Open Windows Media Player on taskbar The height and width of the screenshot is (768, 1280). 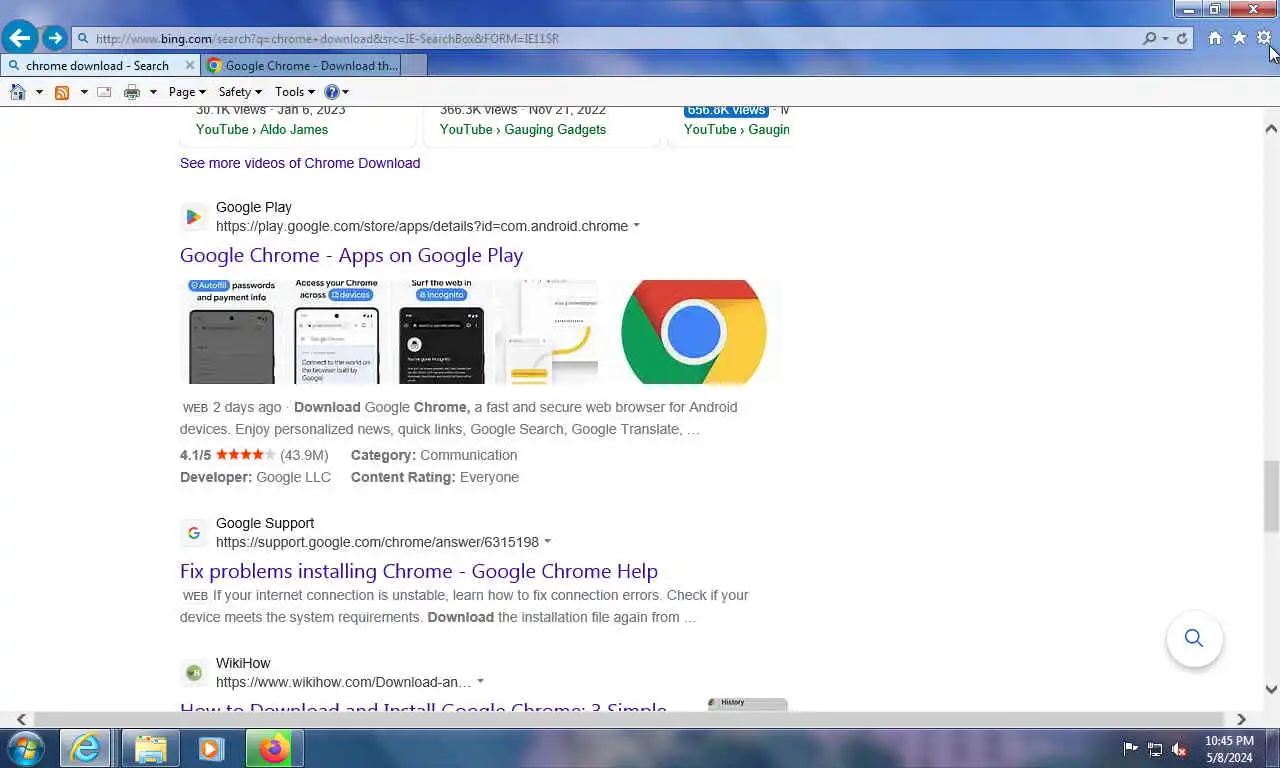212,748
